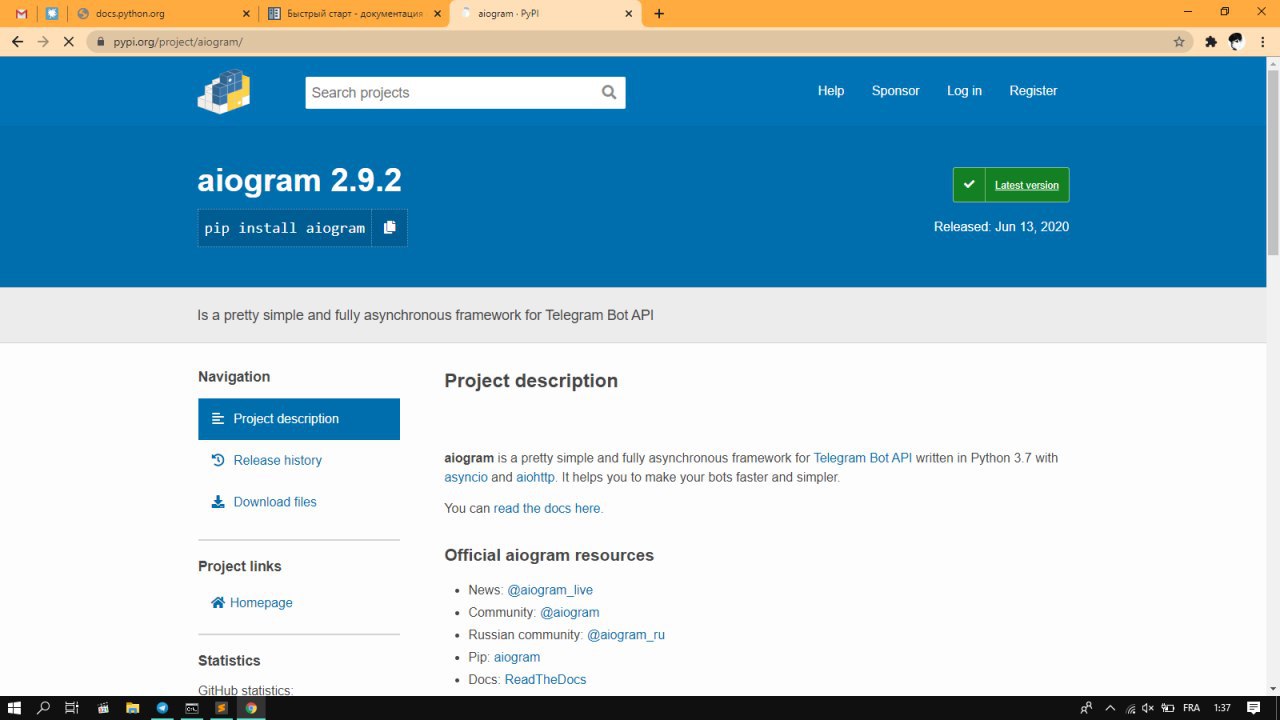Go forward in browser history
Viewport: 1280px width, 720px height.
[43, 42]
